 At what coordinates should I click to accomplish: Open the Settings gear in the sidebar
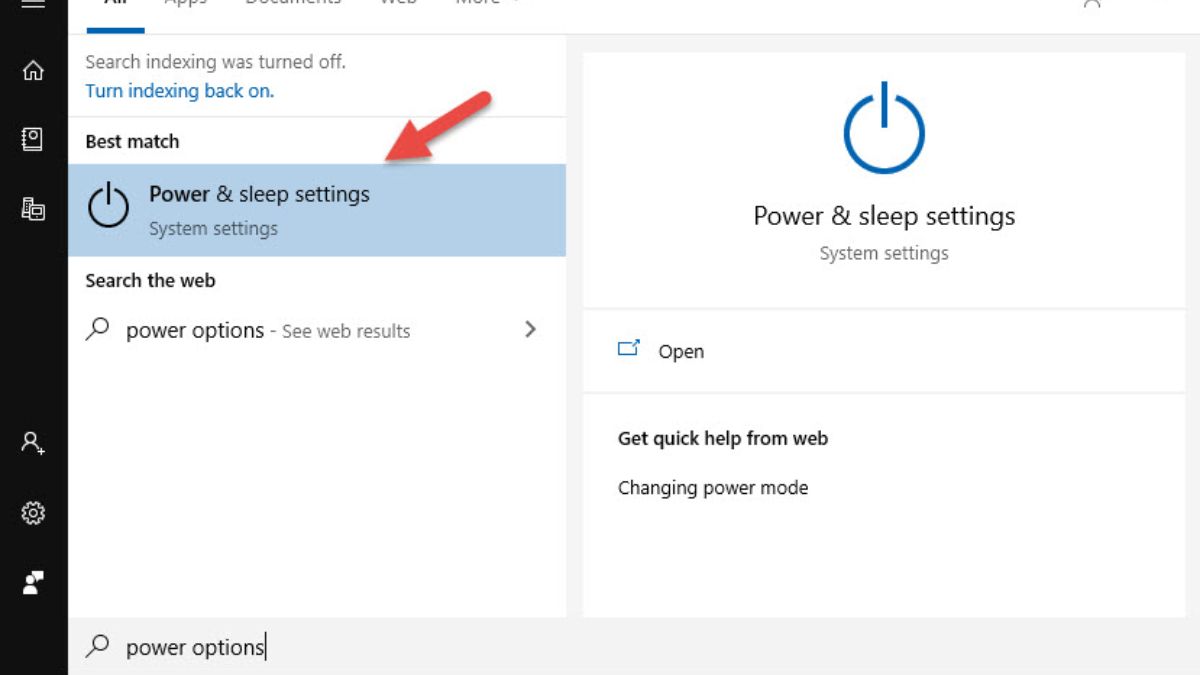[x=33, y=513]
